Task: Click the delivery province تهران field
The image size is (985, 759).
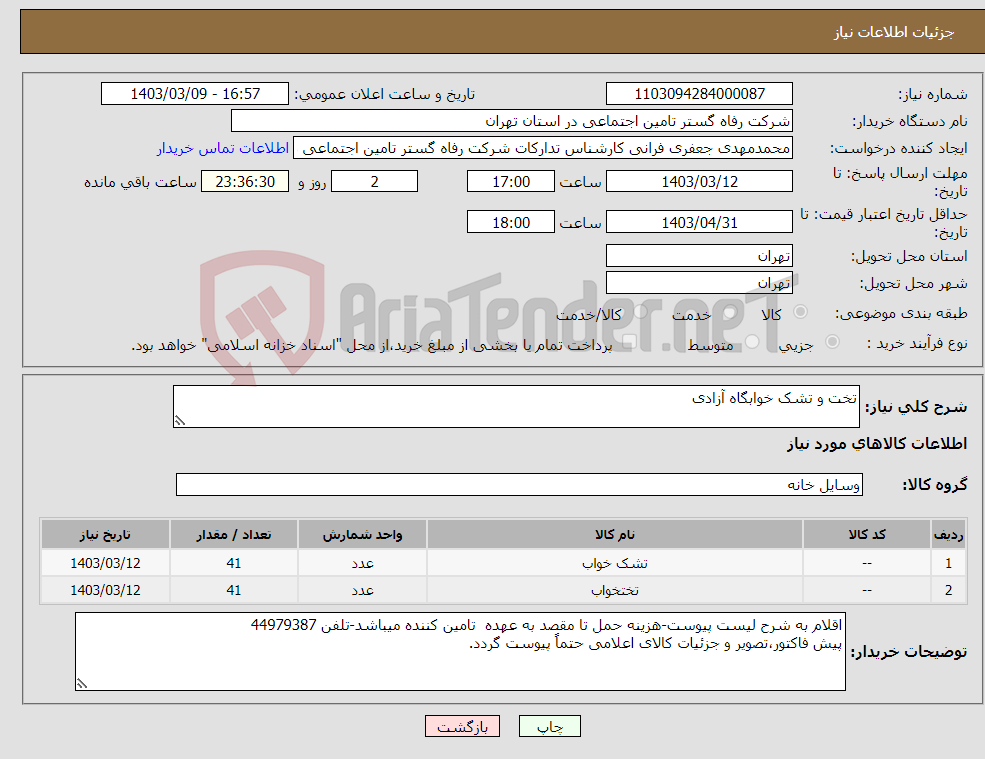Action: click(x=699, y=256)
